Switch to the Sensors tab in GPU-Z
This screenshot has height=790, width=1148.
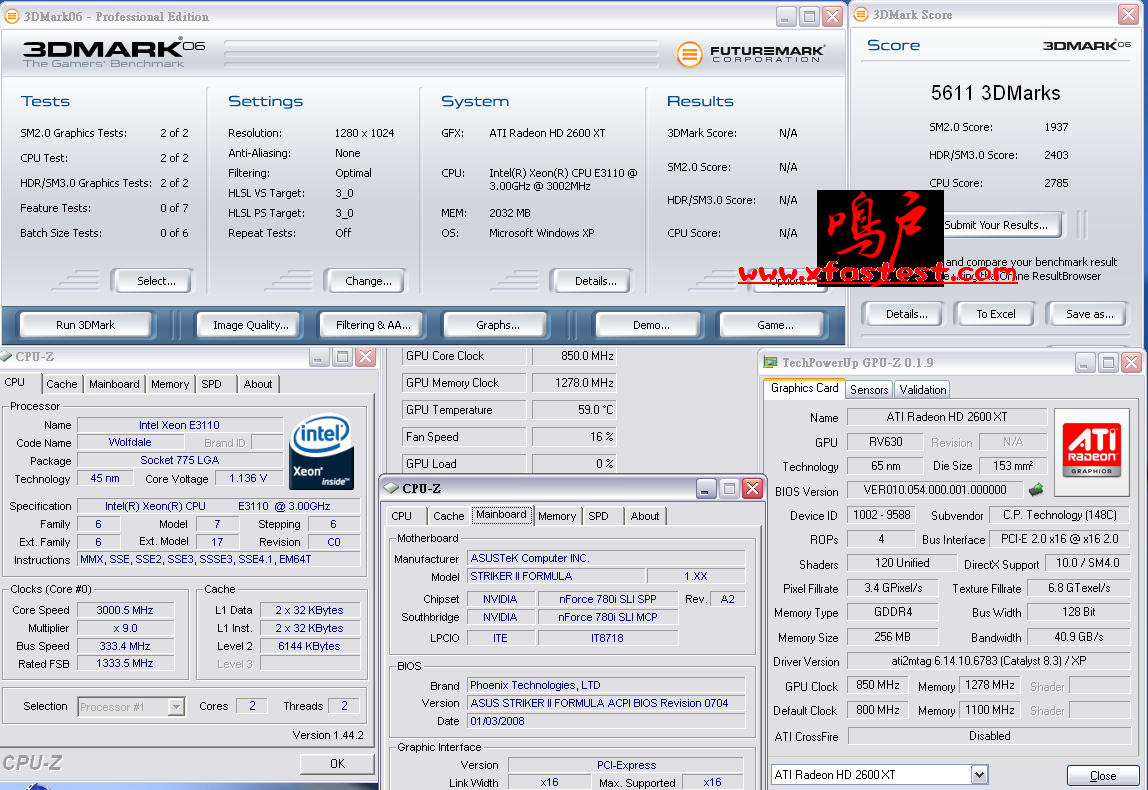coord(869,390)
